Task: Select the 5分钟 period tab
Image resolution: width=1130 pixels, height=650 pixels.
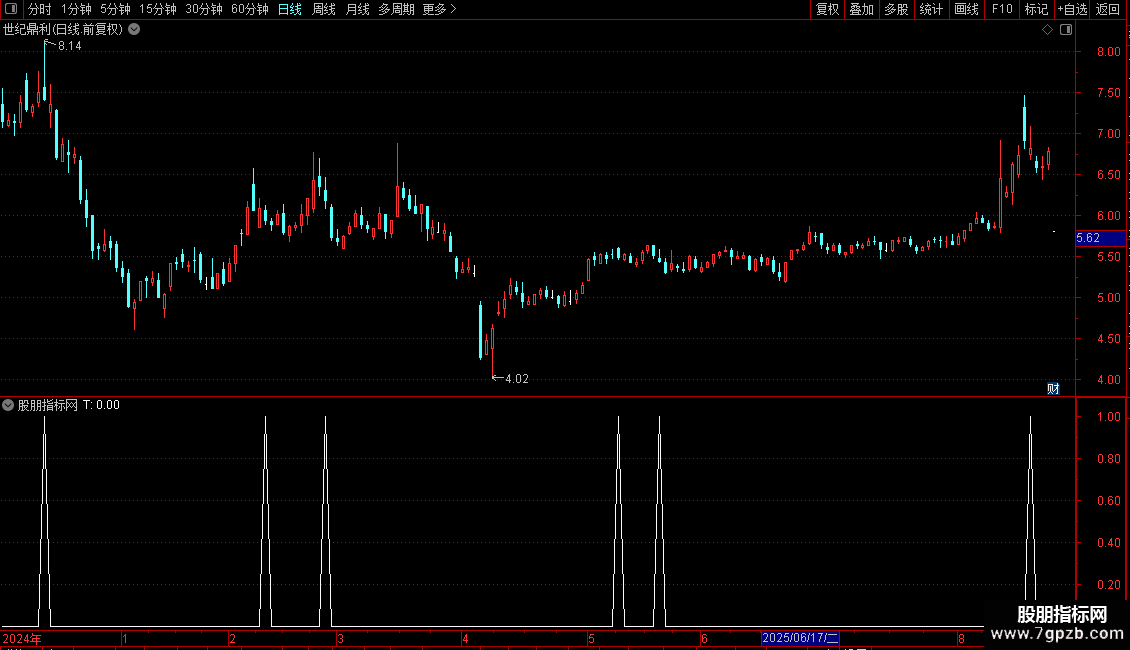Action: [x=115, y=9]
